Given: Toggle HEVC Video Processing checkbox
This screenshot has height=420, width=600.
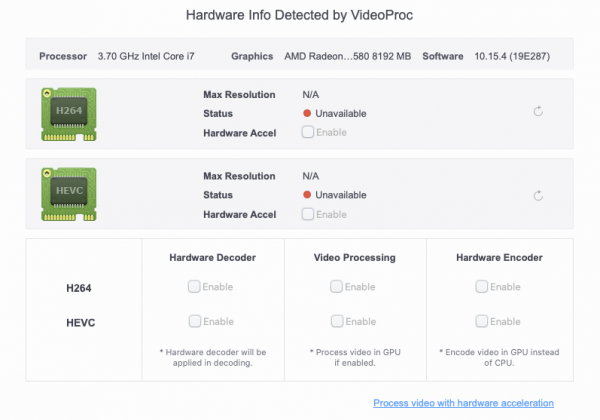Looking at the screenshot, I should [337, 321].
